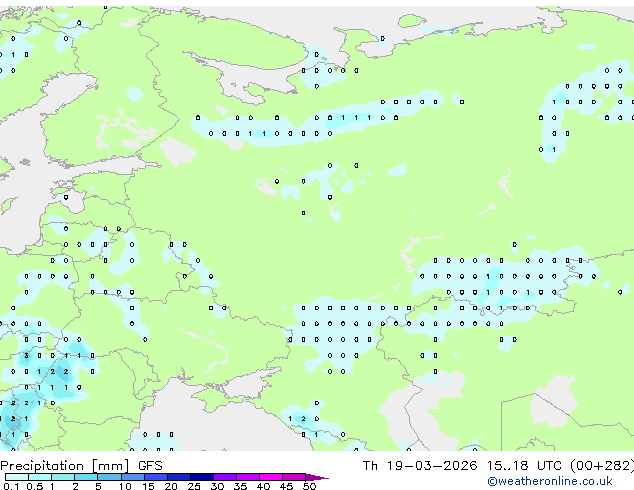
Task: Click the 30–35 mm purple legend swatch
Action: pos(224,477)
